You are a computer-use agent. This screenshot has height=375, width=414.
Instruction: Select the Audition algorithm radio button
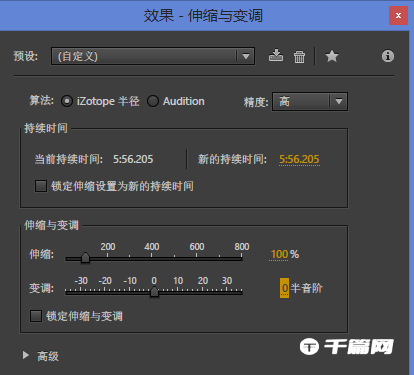click(153, 101)
